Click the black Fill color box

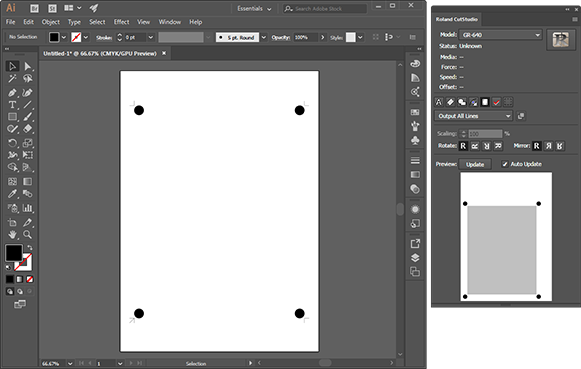point(14,253)
